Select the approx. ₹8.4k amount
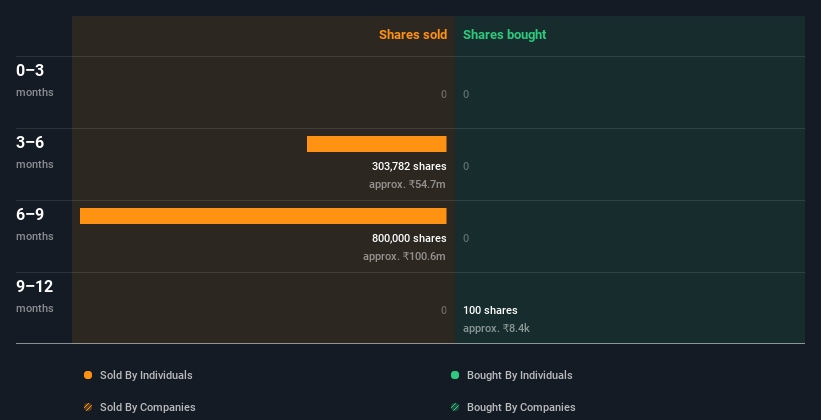The height and width of the screenshot is (420, 821). coord(496,328)
